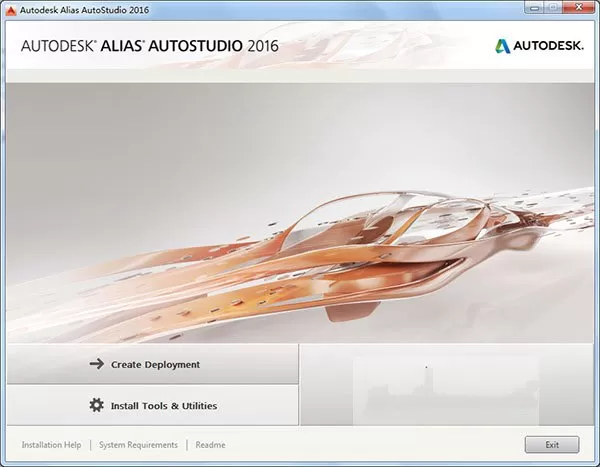
Task: Click the Create Deployment button
Action: click(152, 364)
